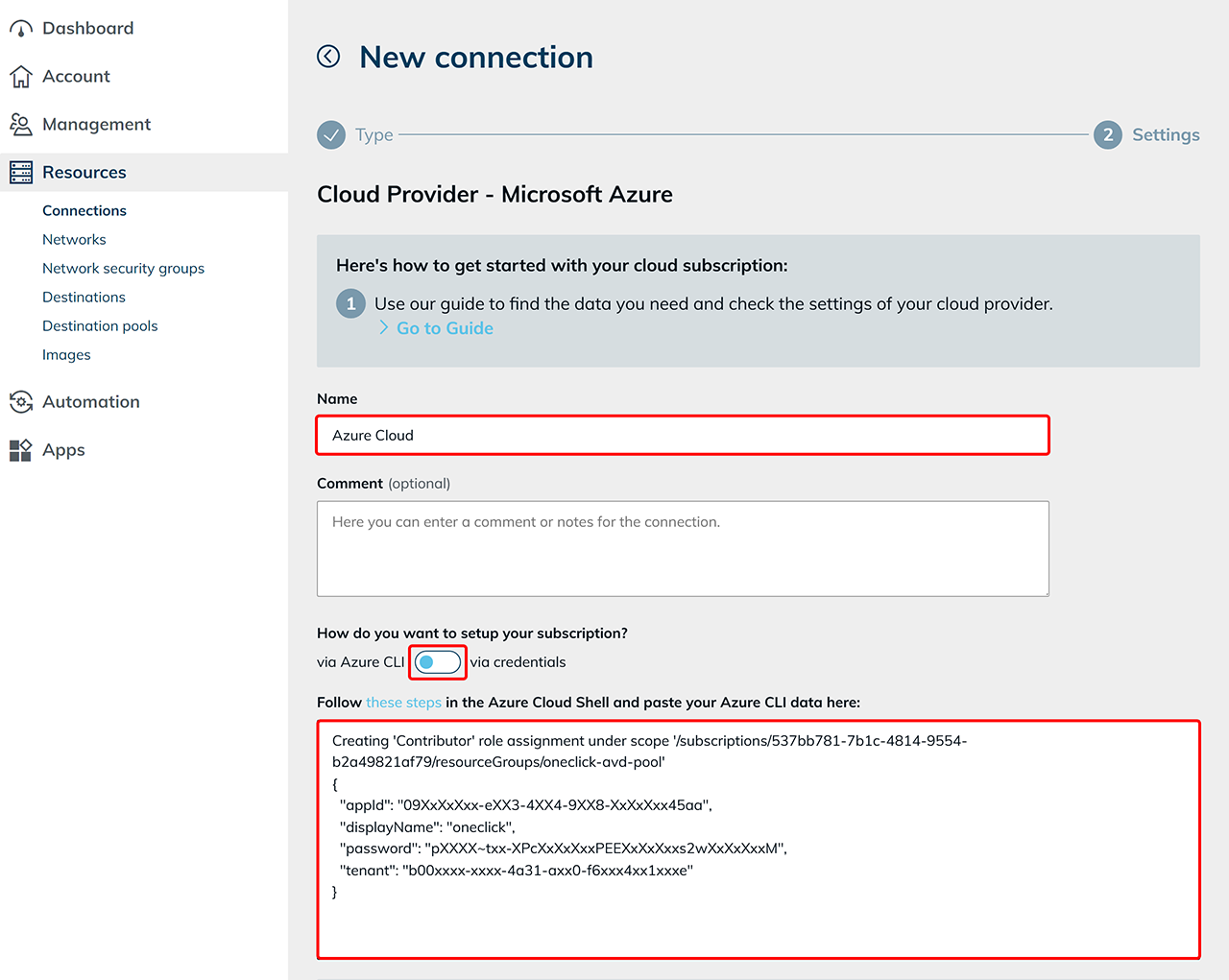Click the Type step checkmark circle
Screen dimensions: 1229x980
[331, 135]
